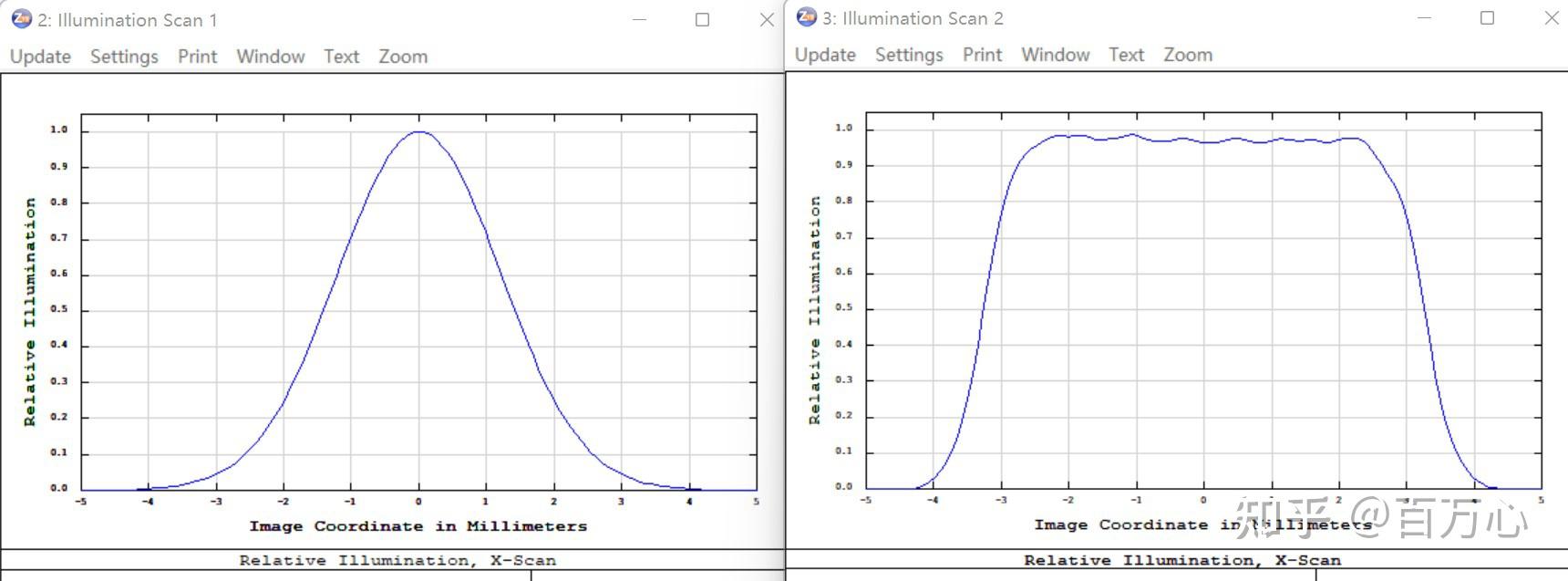This screenshot has width=1568, height=581.
Task: Minimize the Illumination Scan 1 window
Action: click(640, 19)
